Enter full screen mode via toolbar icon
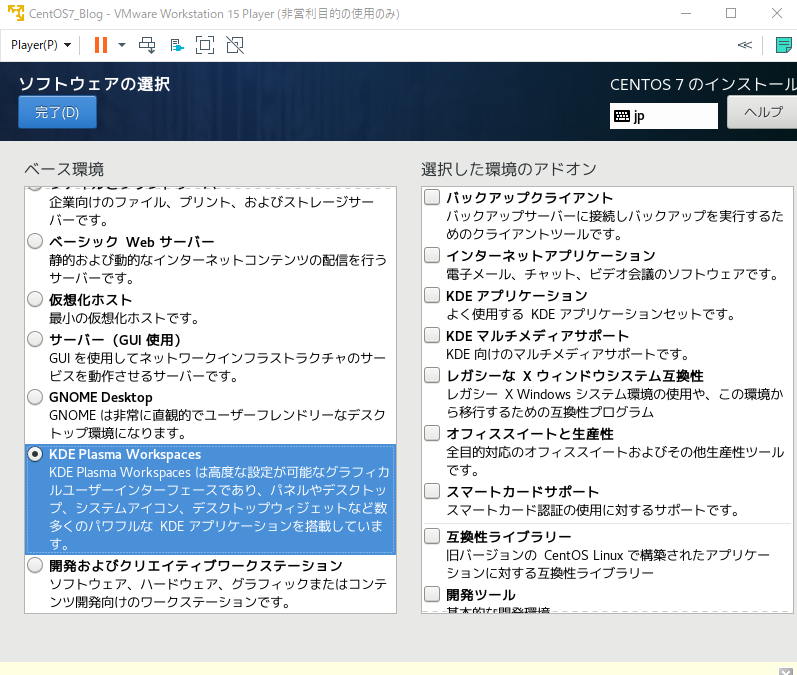This screenshot has height=675, width=797. click(x=205, y=45)
